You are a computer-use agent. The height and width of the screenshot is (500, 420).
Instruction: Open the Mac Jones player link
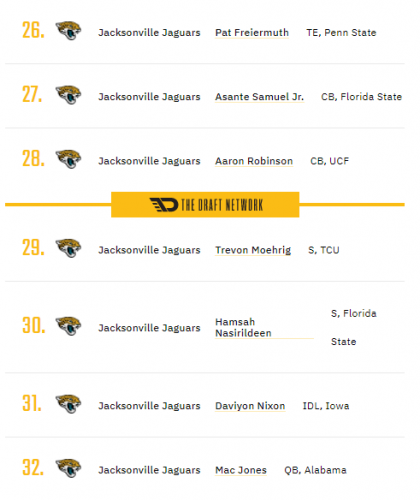[x=241, y=470]
